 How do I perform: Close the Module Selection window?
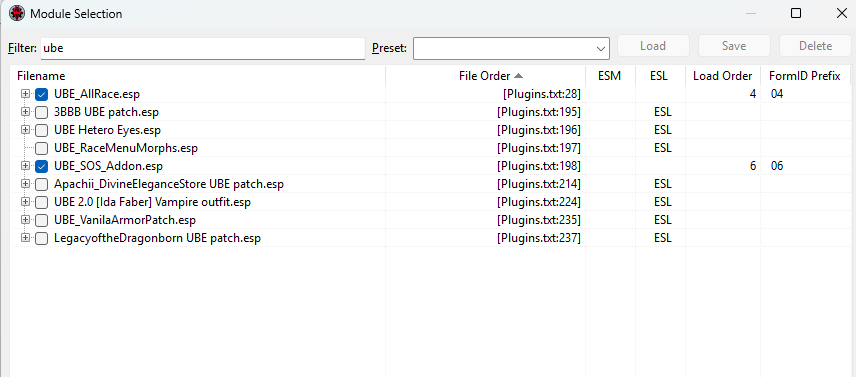(x=841, y=13)
